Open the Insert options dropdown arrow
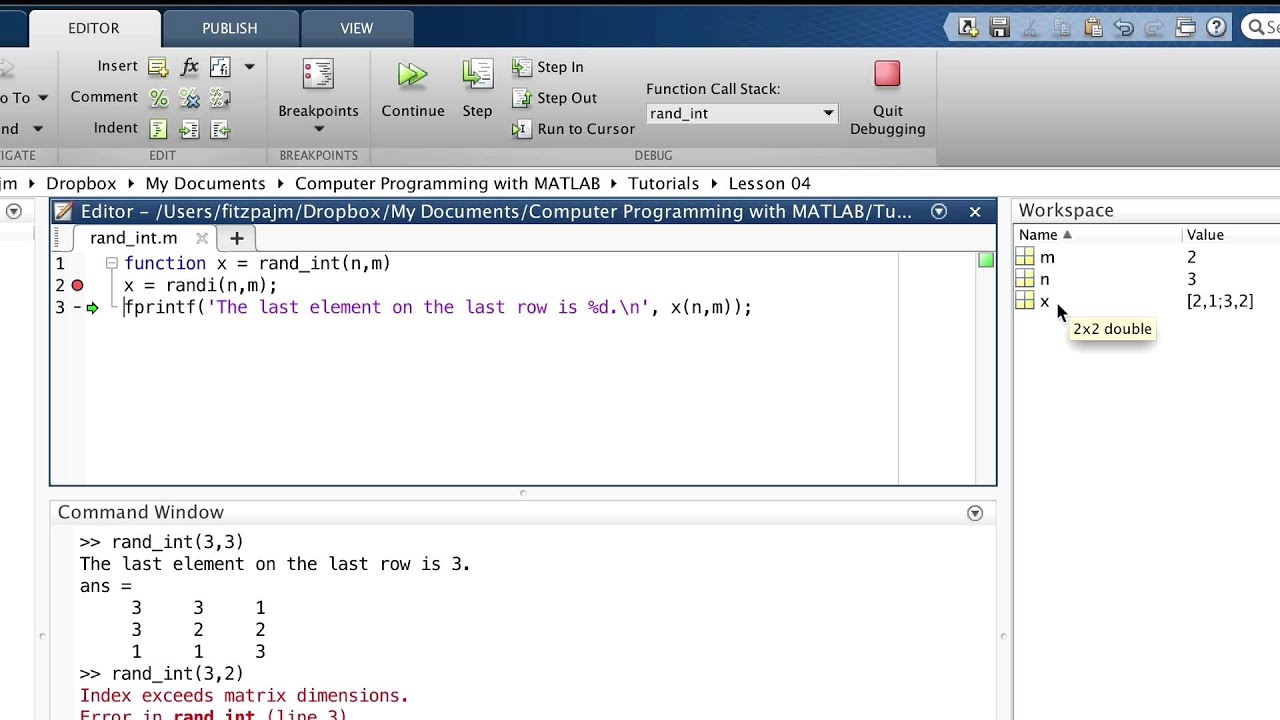Image resolution: width=1280 pixels, height=720 pixels. point(249,67)
